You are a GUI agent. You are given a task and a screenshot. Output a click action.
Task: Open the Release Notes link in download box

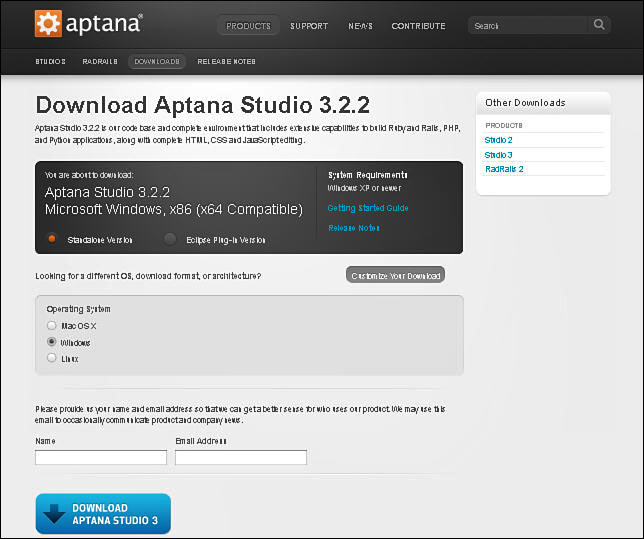click(x=353, y=228)
